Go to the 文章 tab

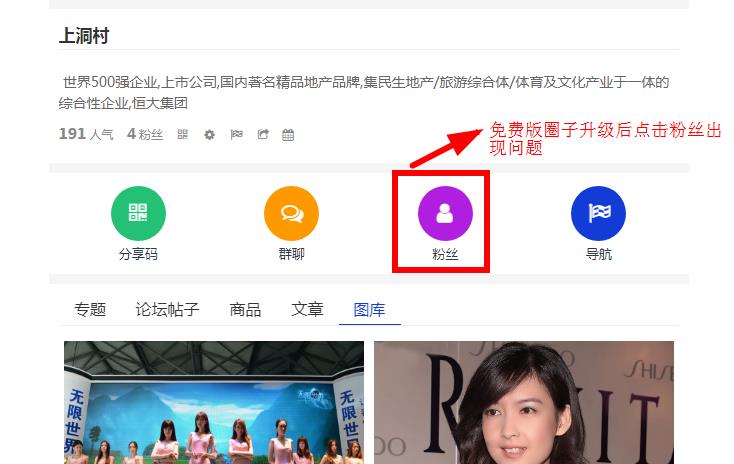(x=307, y=310)
